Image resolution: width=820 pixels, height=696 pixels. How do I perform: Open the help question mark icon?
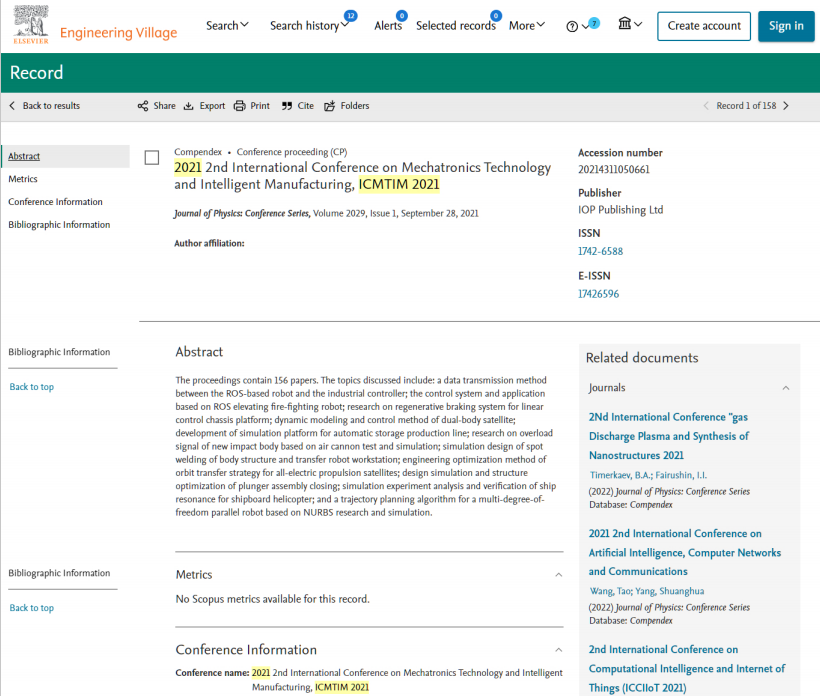click(x=572, y=26)
